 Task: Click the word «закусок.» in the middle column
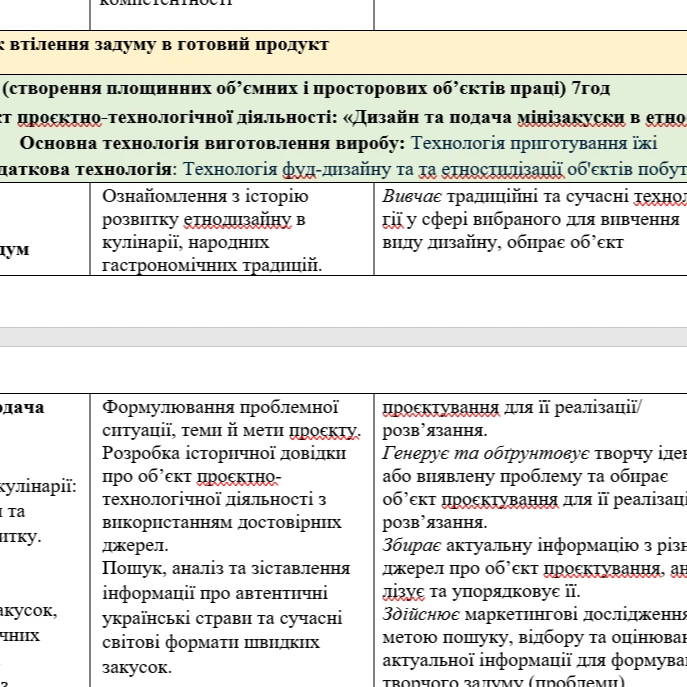137,668
